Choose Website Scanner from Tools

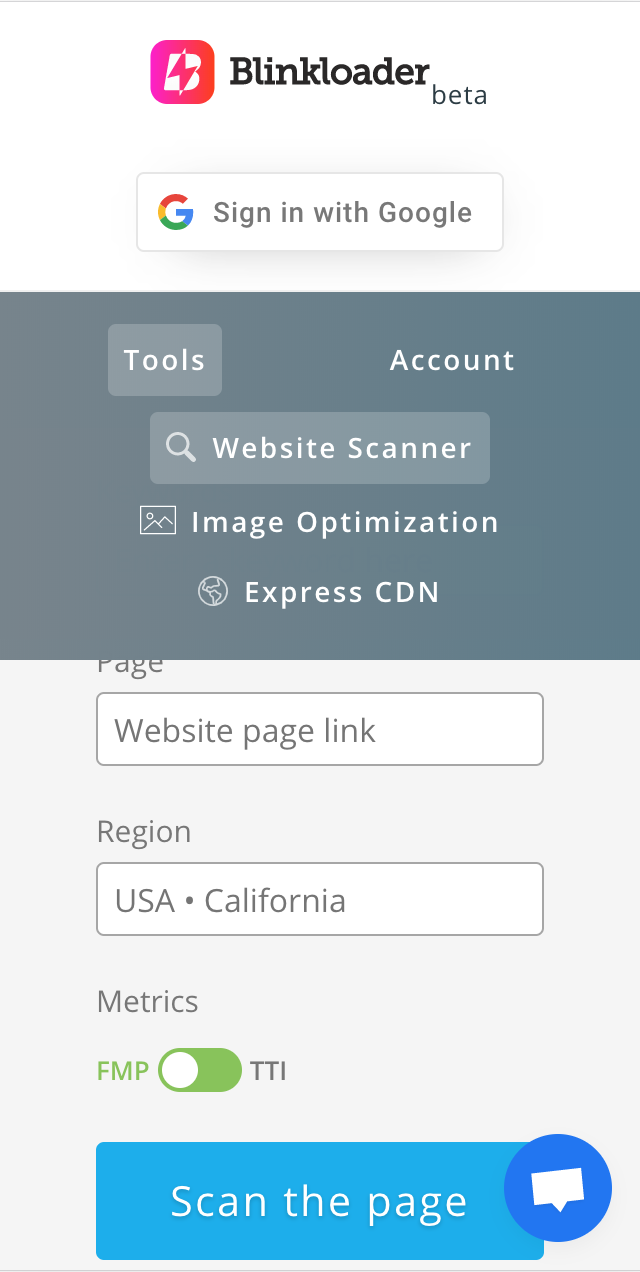coord(320,448)
